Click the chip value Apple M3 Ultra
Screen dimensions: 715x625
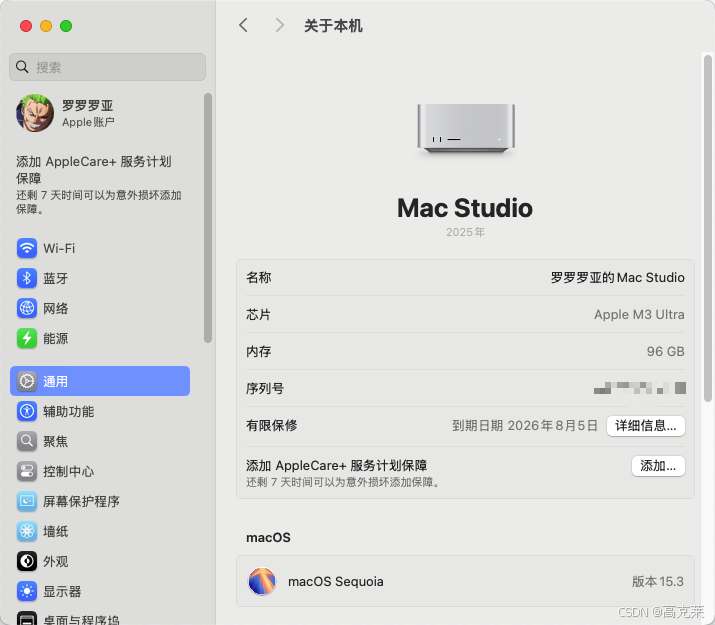pyautogui.click(x=639, y=315)
